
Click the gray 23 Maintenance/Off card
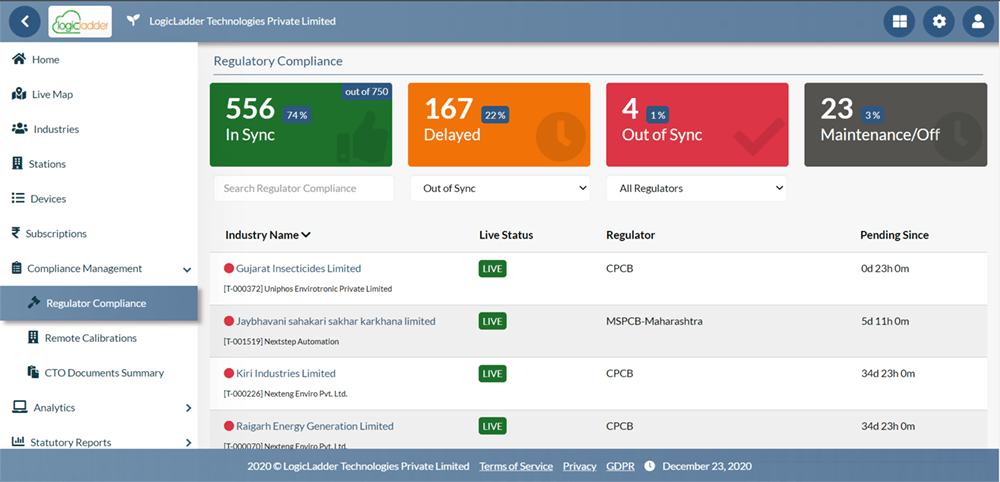pos(895,125)
